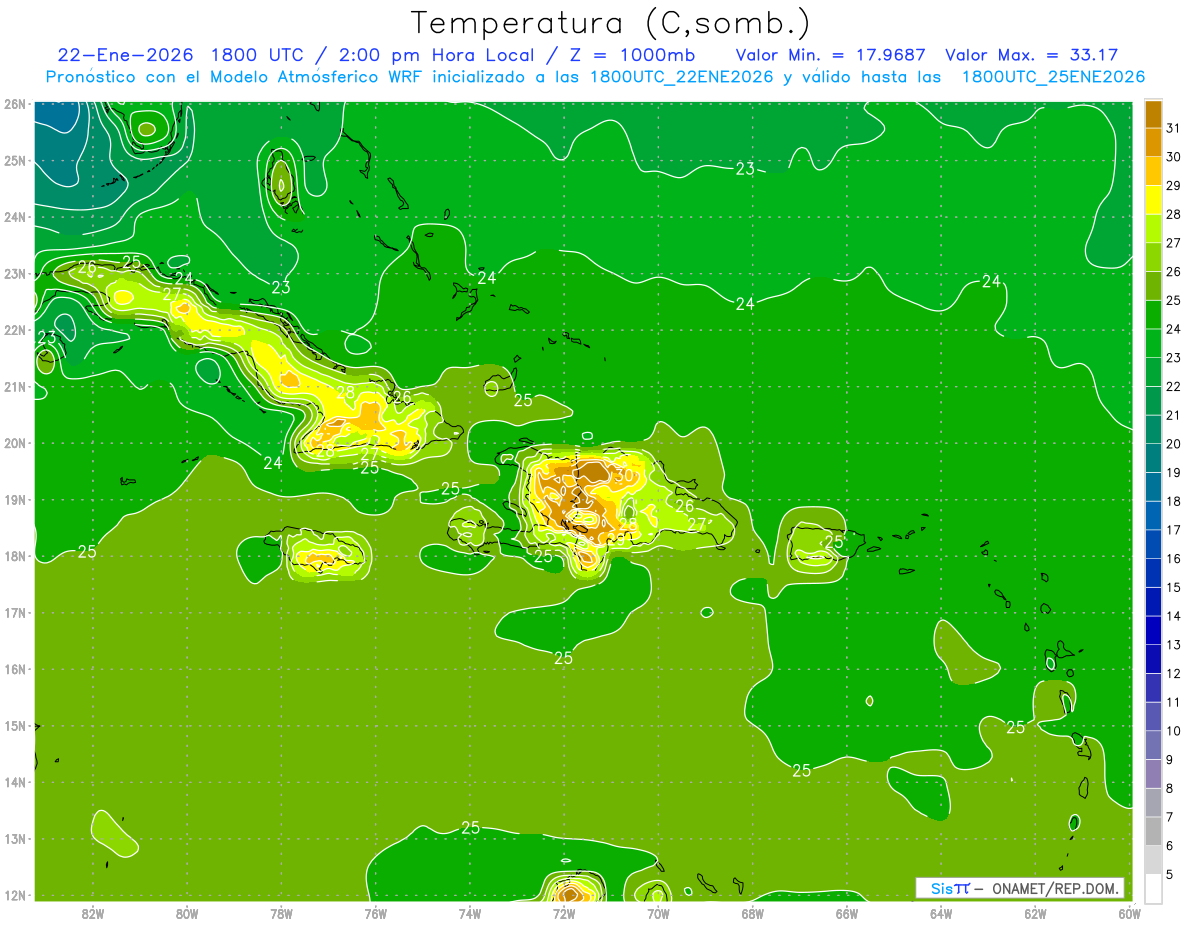Click the legend swatch between 24 and 25

pyautogui.click(x=1153, y=315)
